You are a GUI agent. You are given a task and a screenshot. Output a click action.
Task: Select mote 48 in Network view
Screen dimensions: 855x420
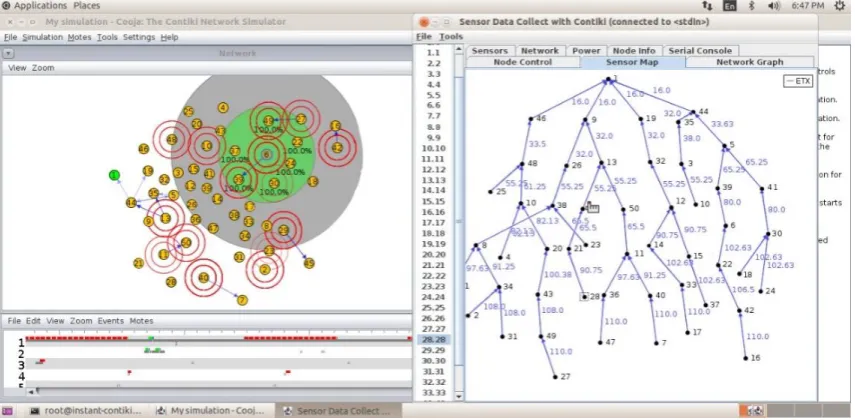click(172, 139)
